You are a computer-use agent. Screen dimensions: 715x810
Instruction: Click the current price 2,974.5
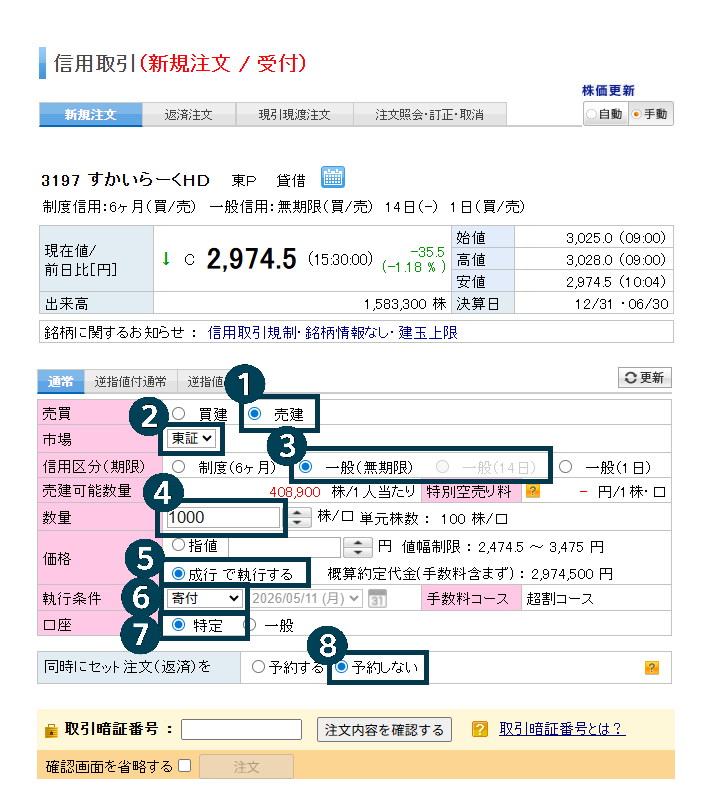point(252,258)
